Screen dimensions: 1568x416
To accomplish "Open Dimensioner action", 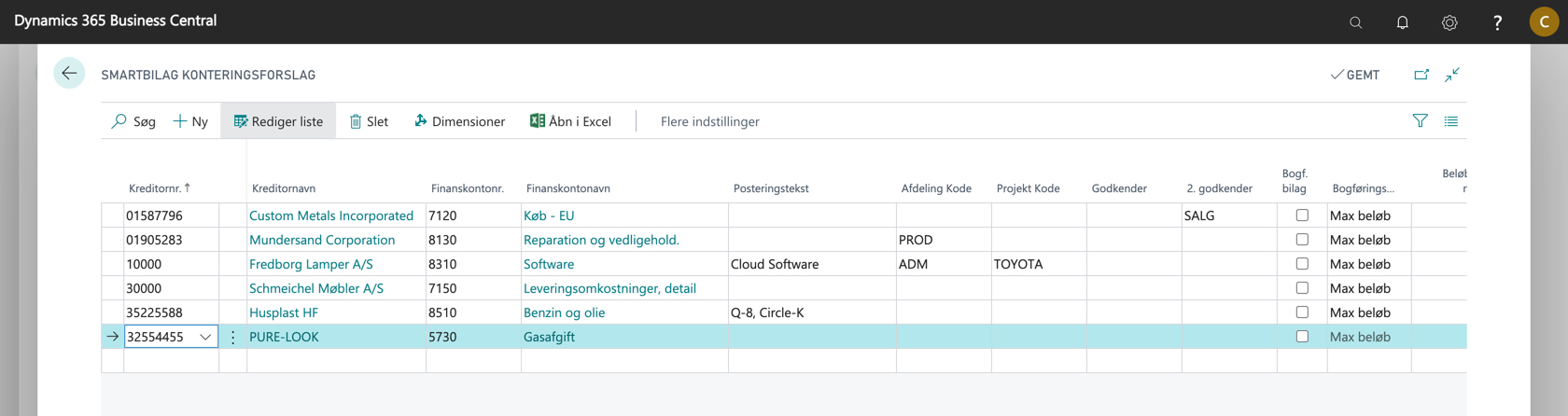I will pyautogui.click(x=459, y=121).
